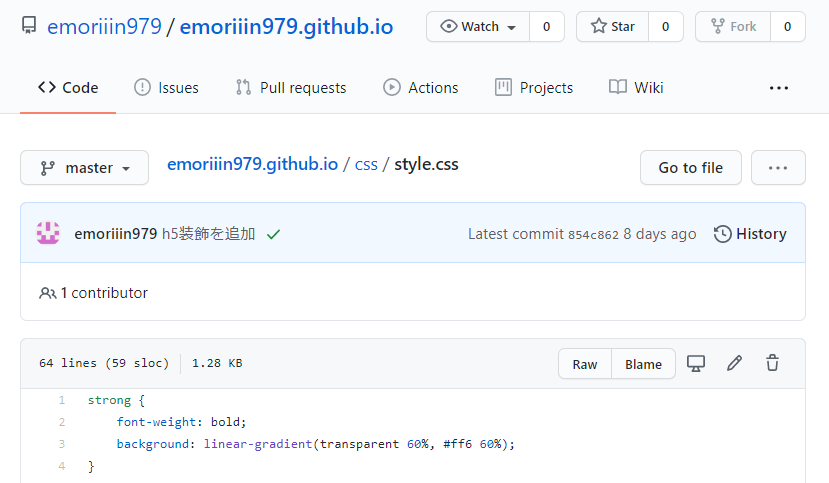829x483 pixels.
Task: Select code line number 3
Action: pos(62,444)
